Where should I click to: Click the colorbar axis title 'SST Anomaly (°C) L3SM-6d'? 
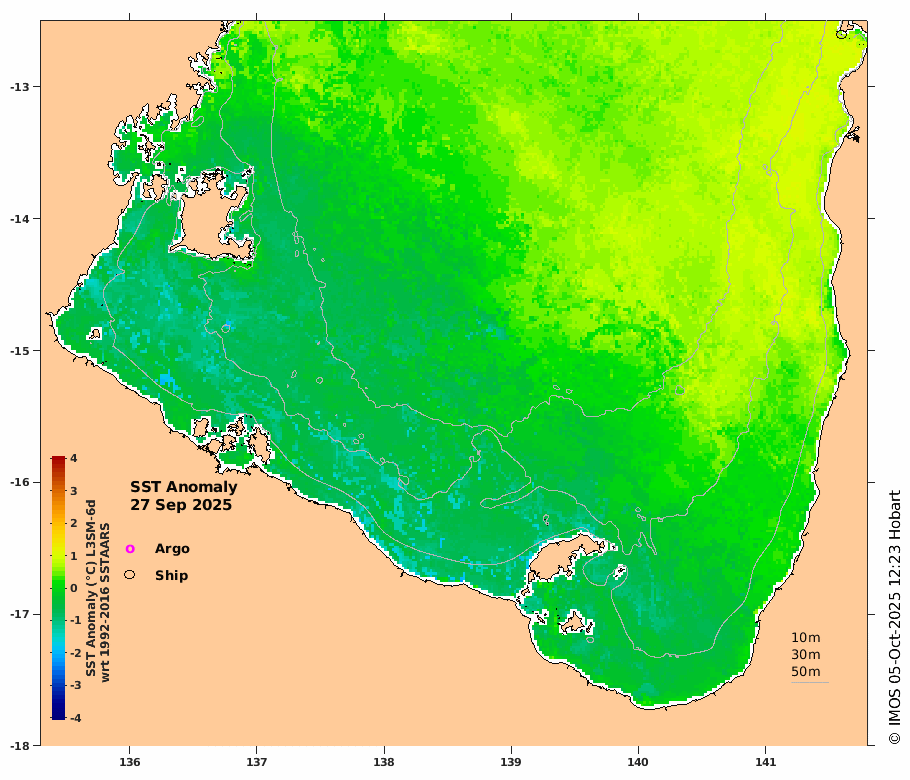point(91,588)
